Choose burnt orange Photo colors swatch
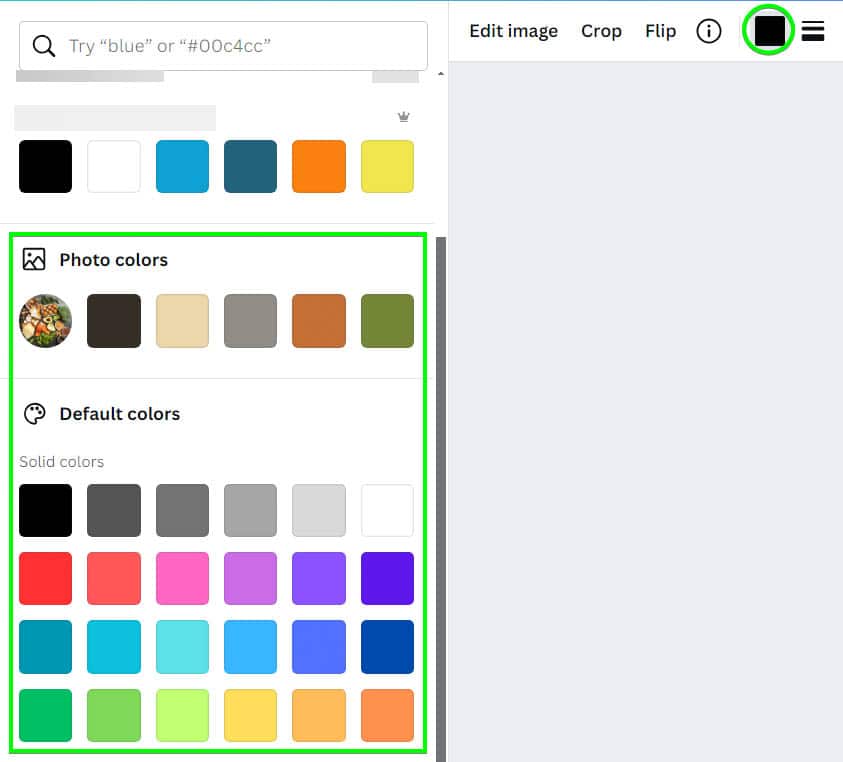The image size is (843, 762). [319, 321]
